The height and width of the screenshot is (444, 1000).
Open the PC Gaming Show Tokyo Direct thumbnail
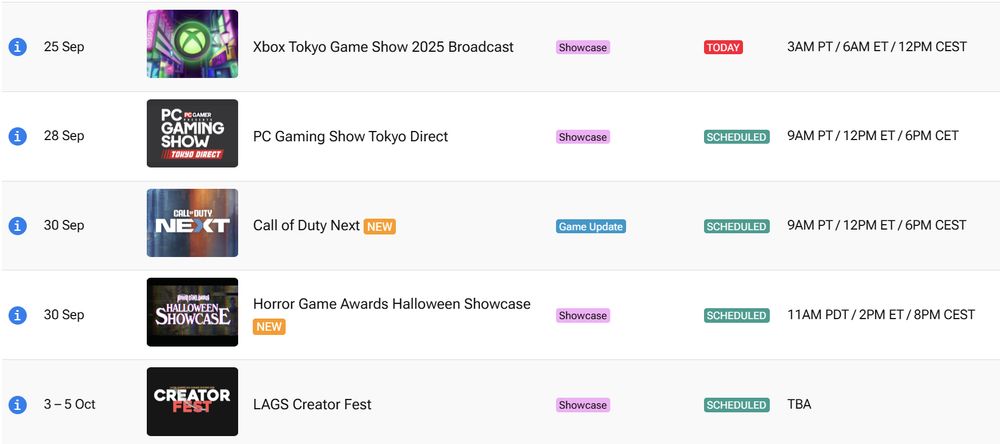coord(192,133)
